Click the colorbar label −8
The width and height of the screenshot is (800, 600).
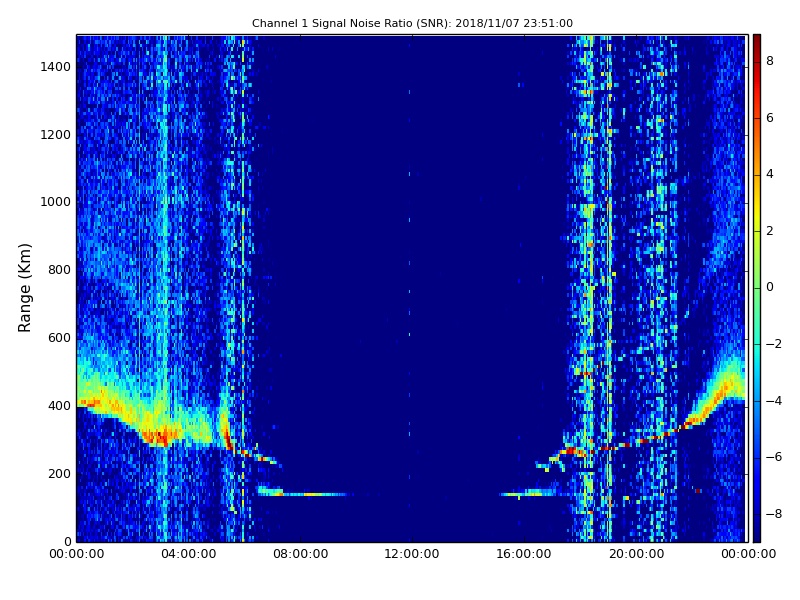[774, 514]
